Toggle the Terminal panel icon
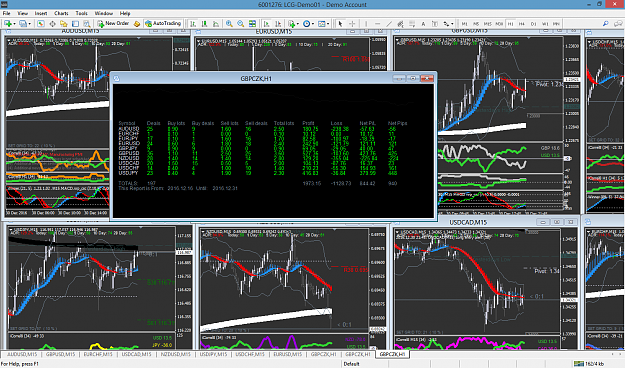The width and height of the screenshot is (625, 368). 75,24
